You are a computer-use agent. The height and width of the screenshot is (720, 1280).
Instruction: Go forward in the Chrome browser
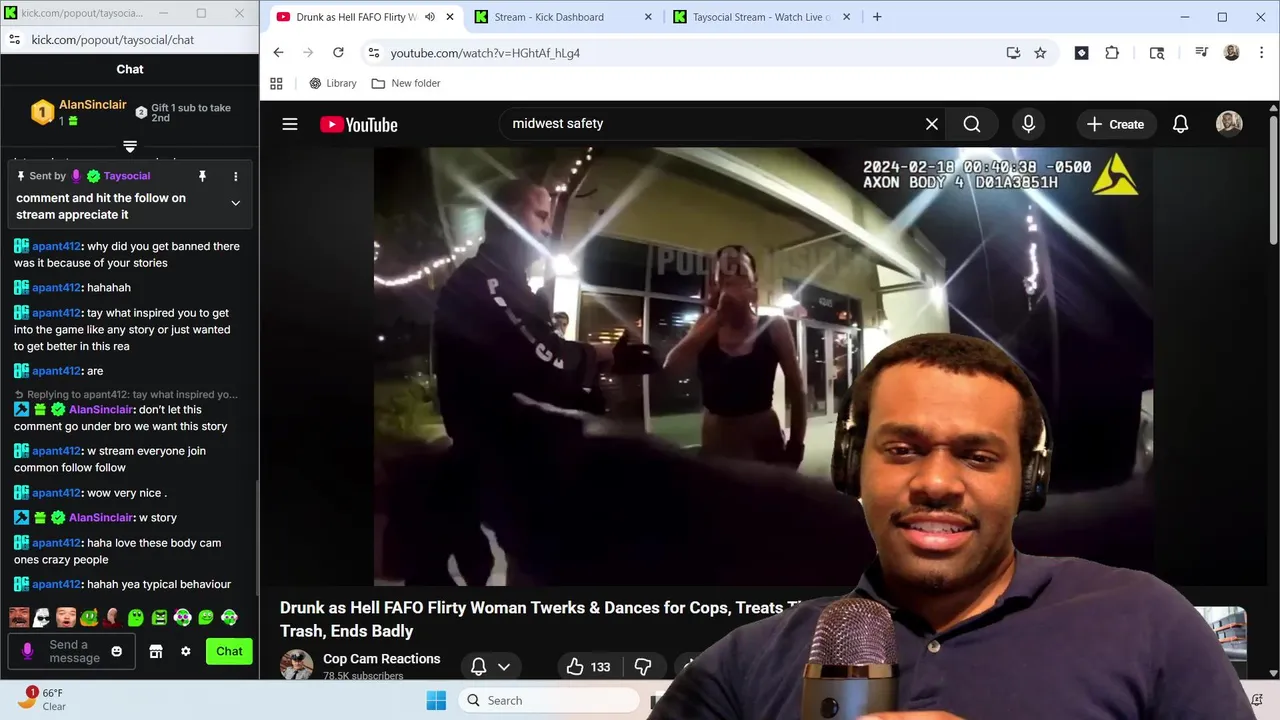[308, 53]
